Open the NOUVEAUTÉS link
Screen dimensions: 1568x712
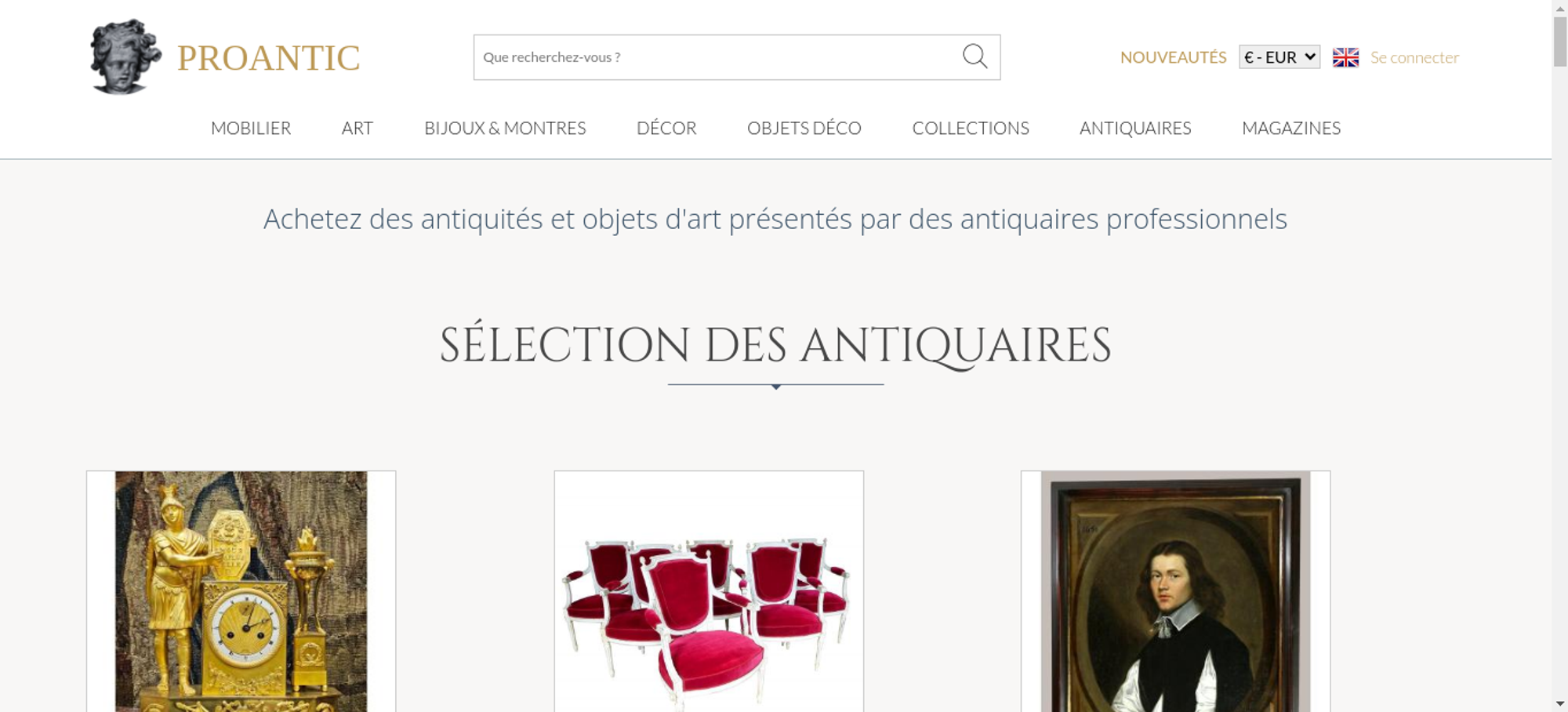tap(1173, 57)
